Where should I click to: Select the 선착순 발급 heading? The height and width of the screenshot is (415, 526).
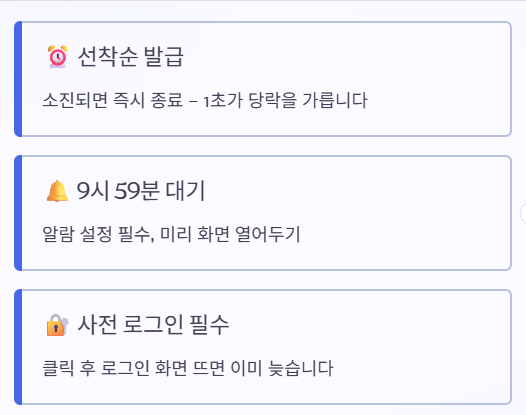pos(130,56)
